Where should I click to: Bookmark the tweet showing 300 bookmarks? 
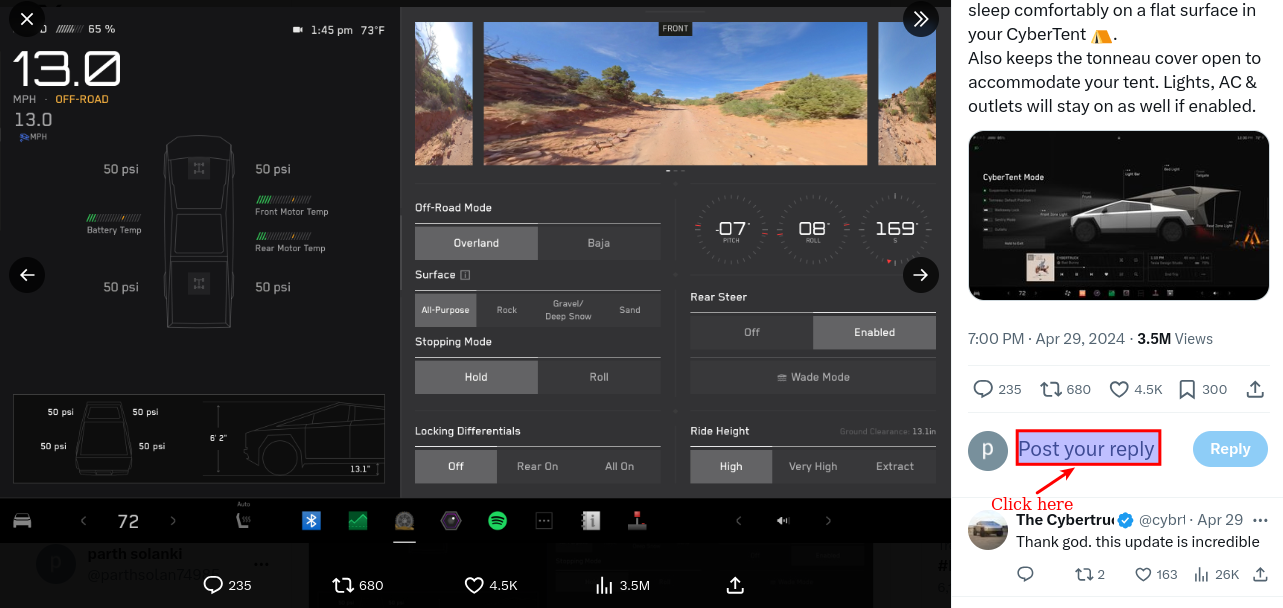1186,390
